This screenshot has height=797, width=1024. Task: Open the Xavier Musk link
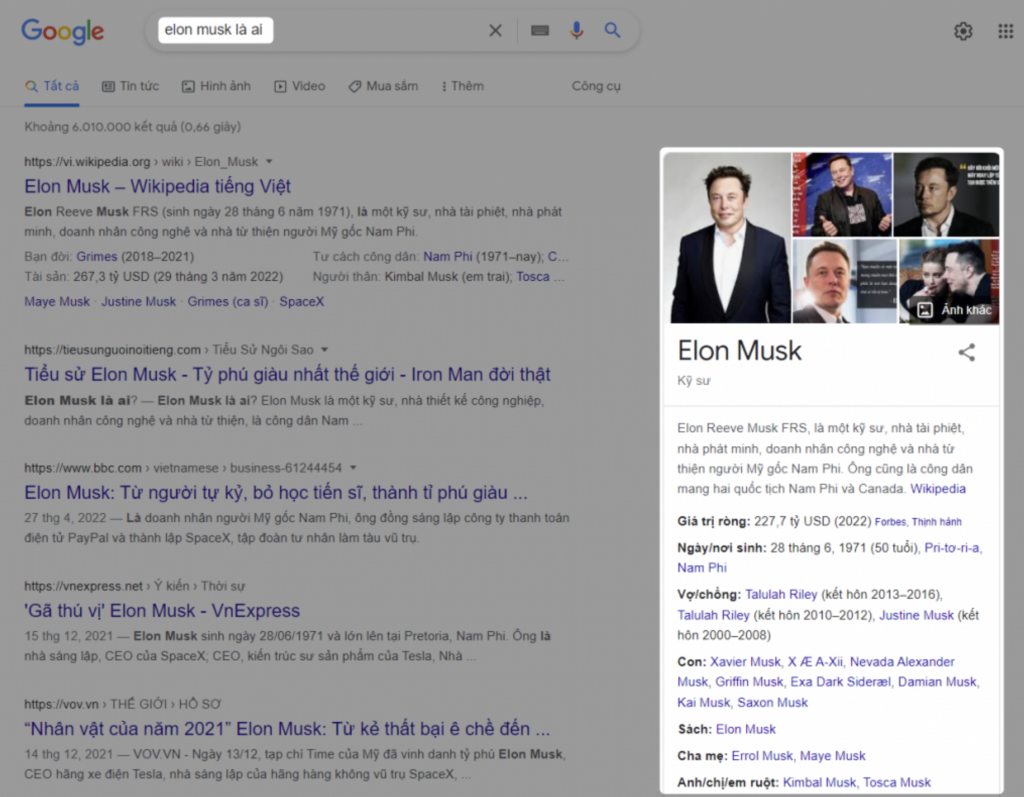point(745,662)
